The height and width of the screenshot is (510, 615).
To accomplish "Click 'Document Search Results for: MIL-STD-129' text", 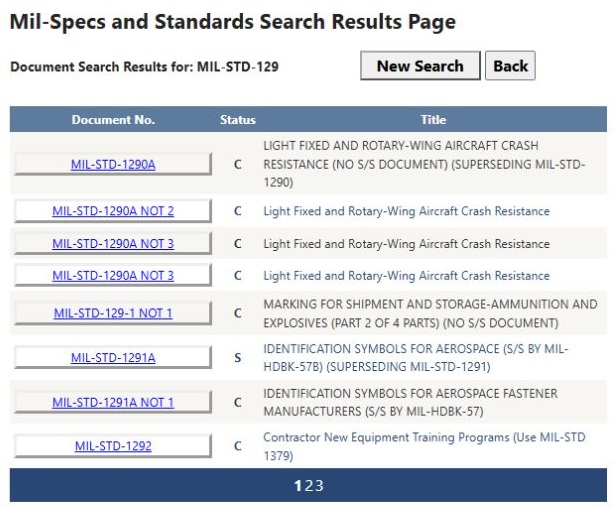I will pyautogui.click(x=144, y=67).
